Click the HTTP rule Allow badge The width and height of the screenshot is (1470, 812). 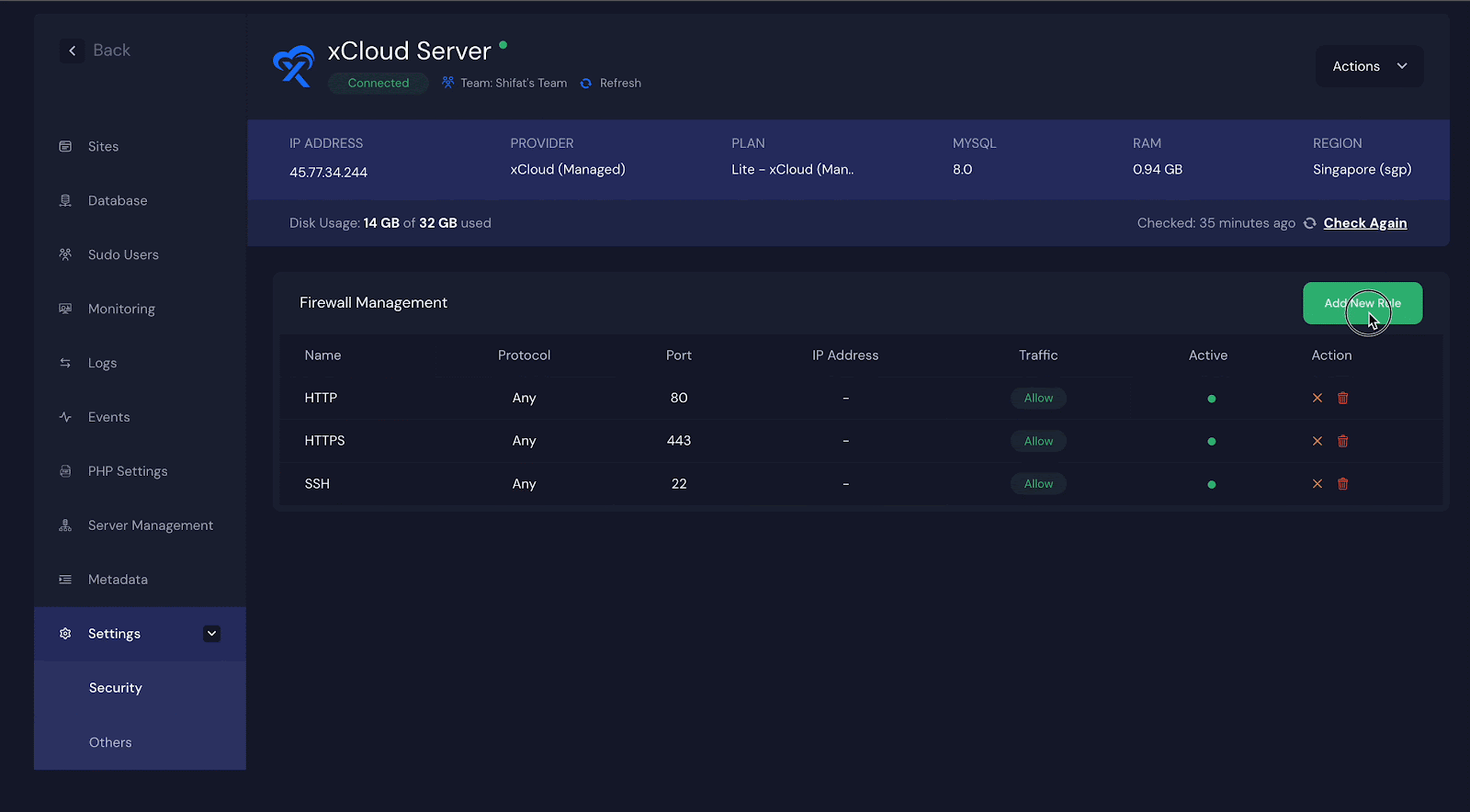click(1038, 398)
